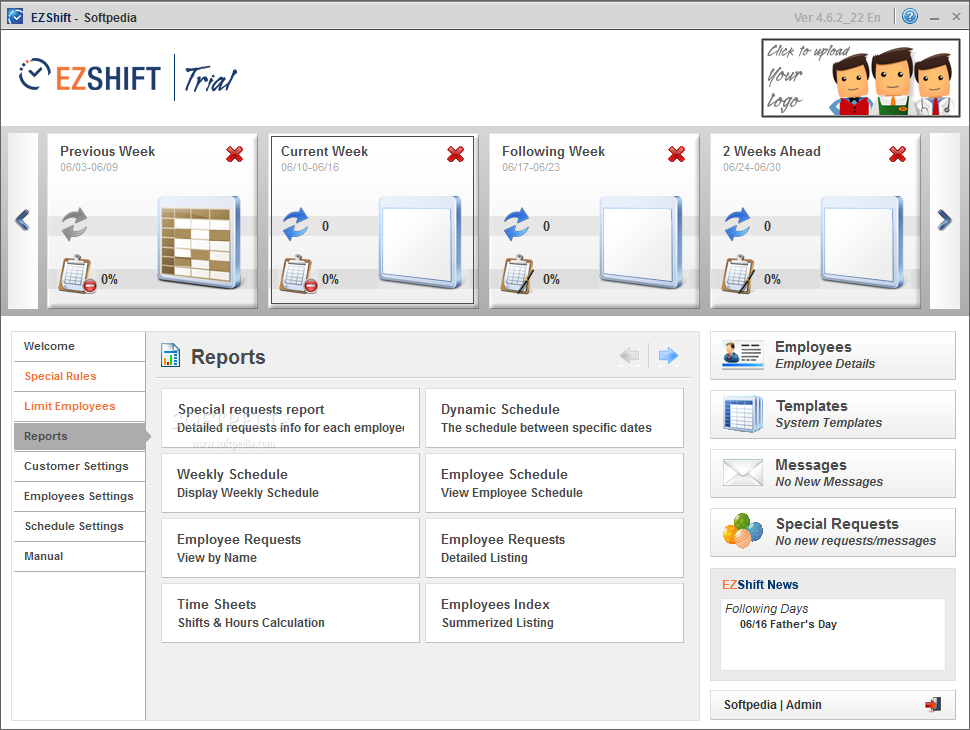Click the help question mark icon
This screenshot has width=970, height=730.
(x=909, y=16)
